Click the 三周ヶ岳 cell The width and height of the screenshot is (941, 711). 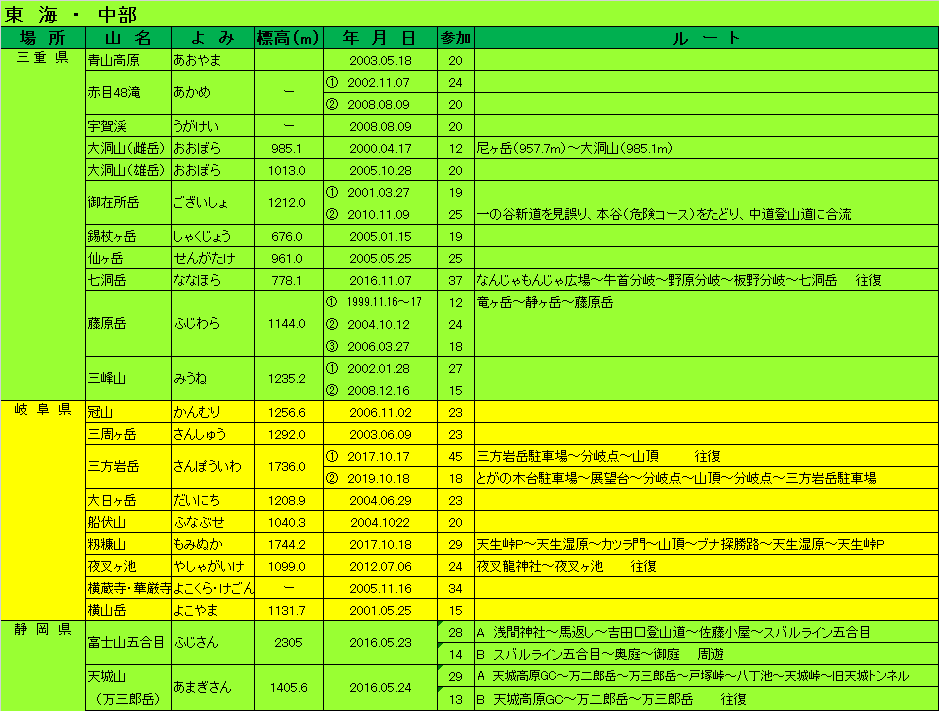click(x=128, y=434)
